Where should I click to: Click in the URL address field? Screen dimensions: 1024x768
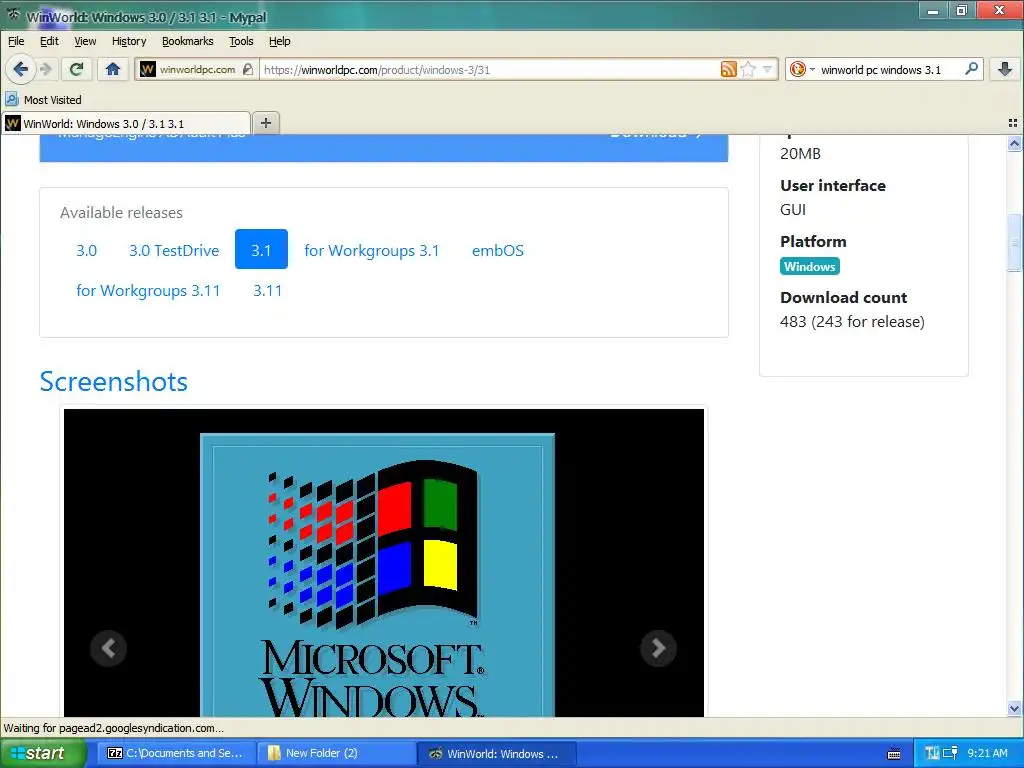(x=490, y=69)
